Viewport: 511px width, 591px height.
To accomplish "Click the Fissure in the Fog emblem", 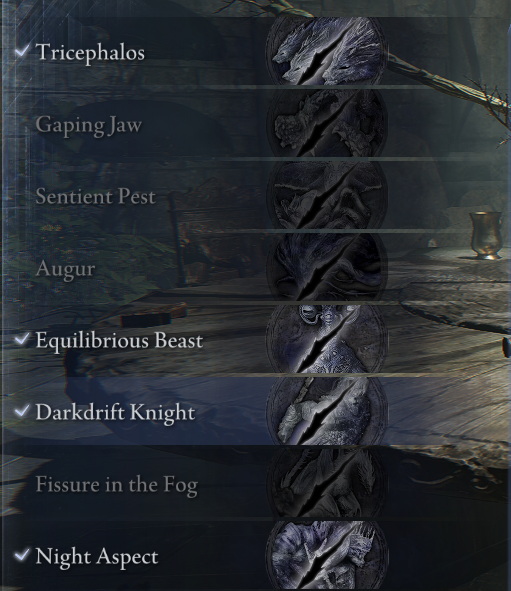I will click(x=326, y=483).
